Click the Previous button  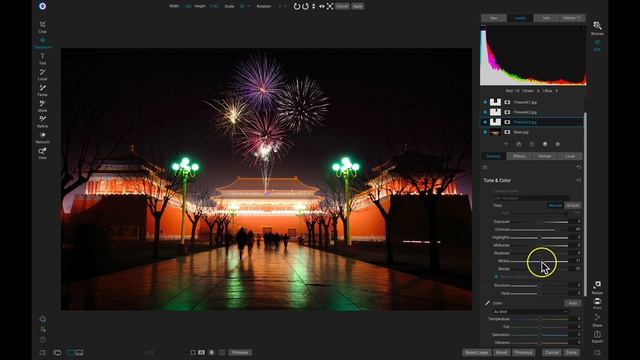[x=523, y=353]
